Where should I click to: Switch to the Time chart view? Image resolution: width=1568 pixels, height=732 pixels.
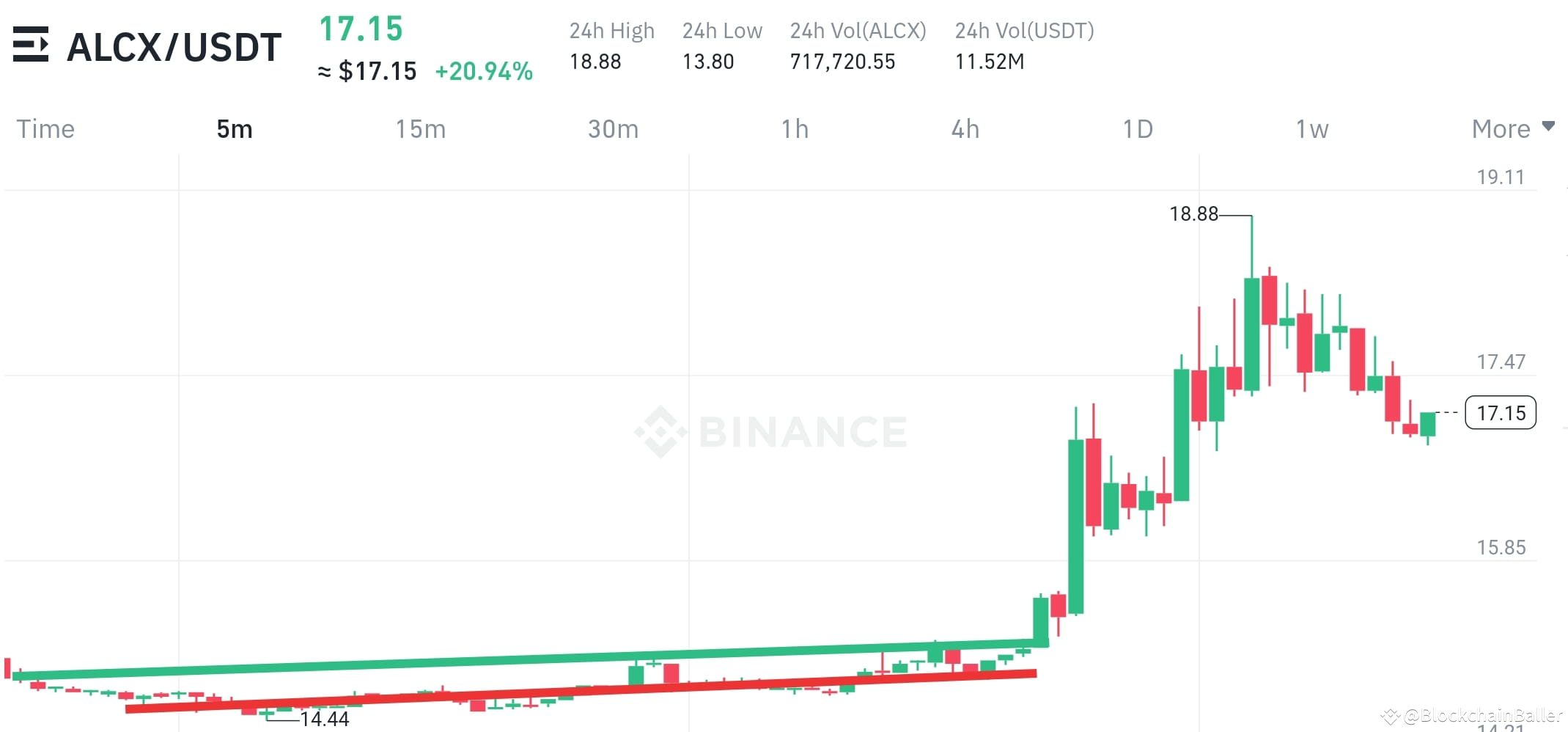[x=45, y=128]
